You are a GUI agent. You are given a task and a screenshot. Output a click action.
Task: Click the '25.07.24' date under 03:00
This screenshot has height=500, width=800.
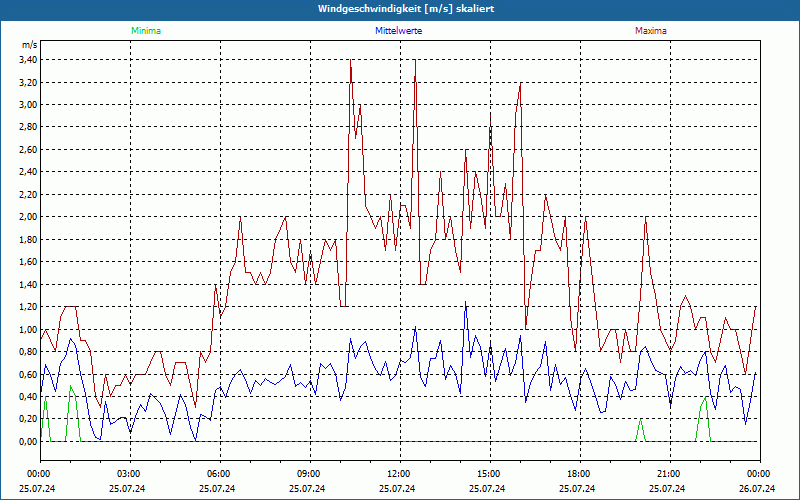pos(127,488)
